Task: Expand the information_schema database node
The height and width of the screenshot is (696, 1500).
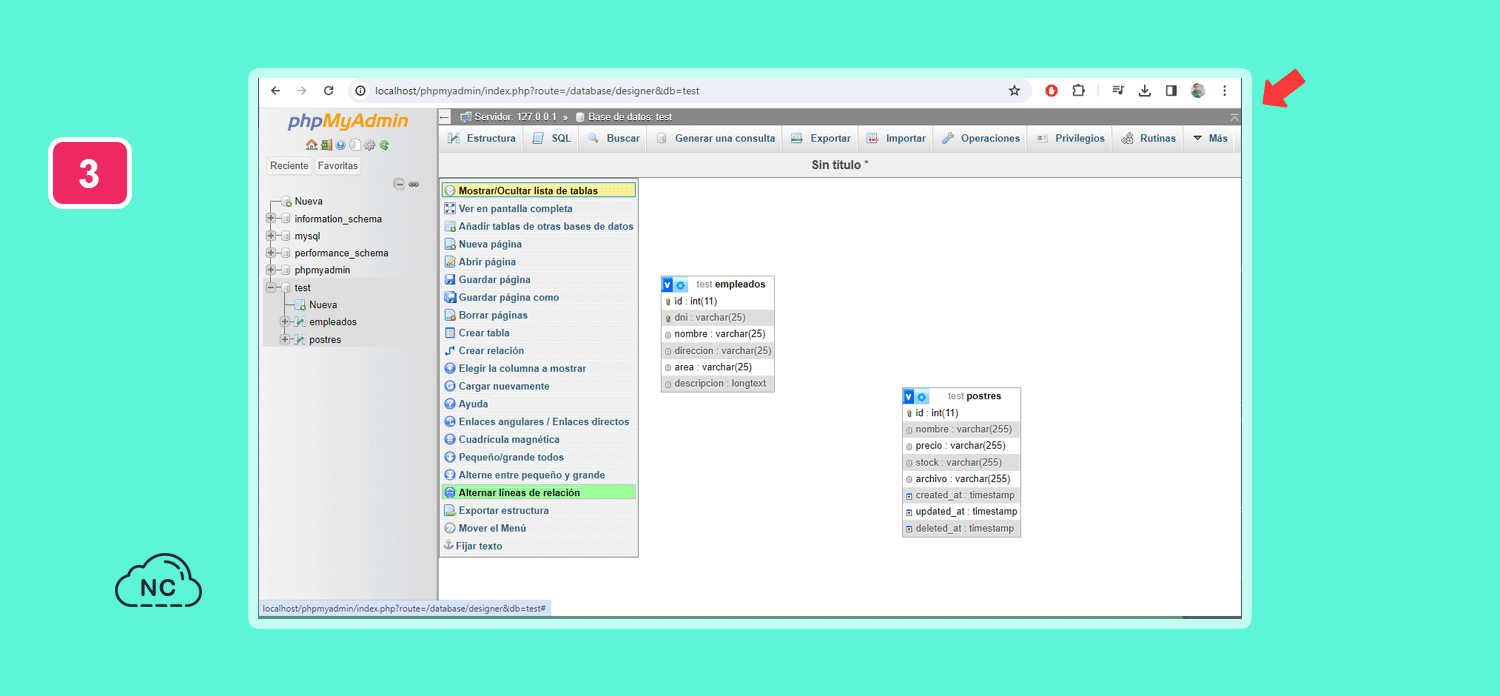Action: 271,219
